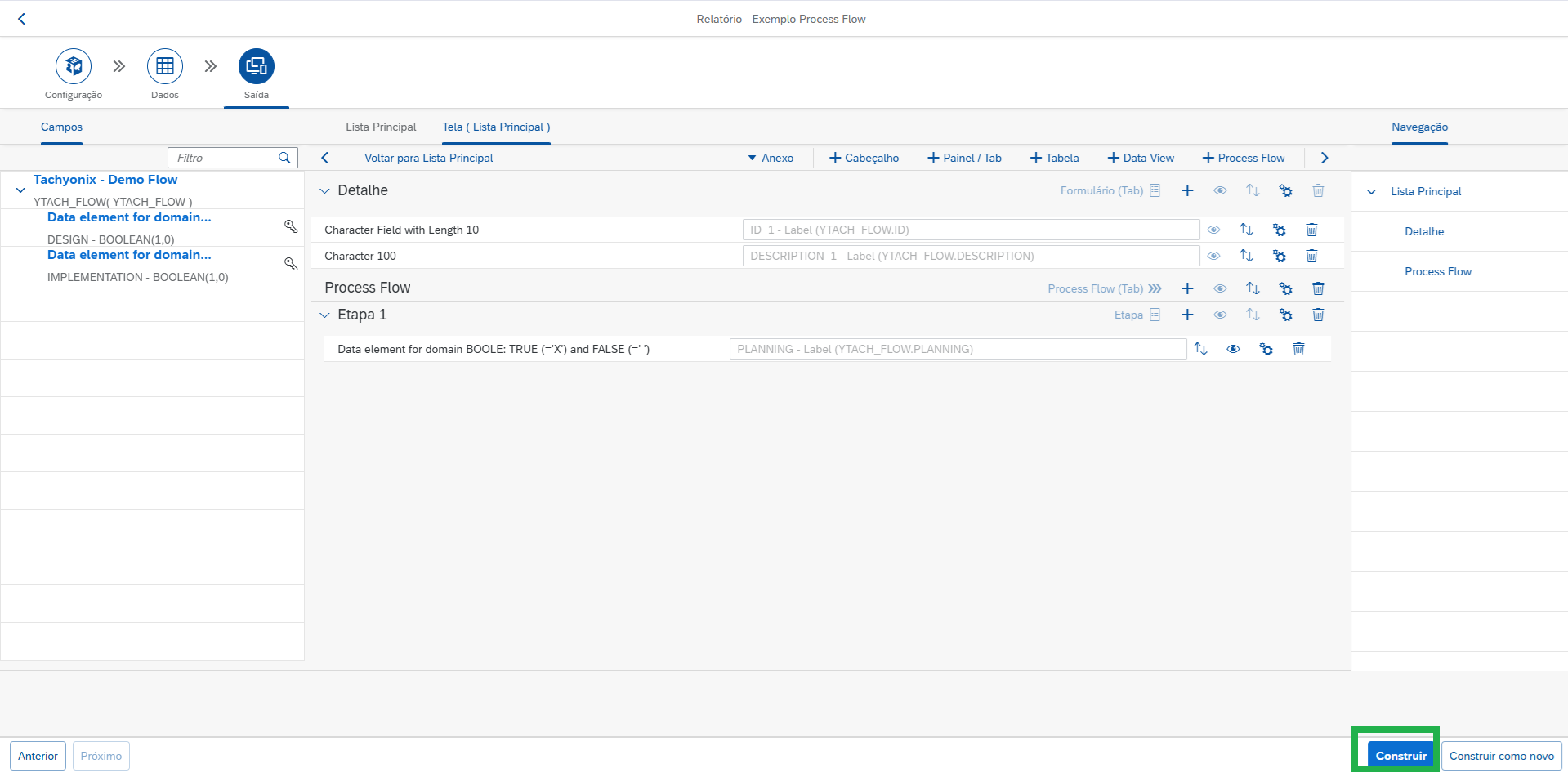Click left chevron beside Voltar para Lista Principal
The width and height of the screenshot is (1568, 773).
tap(325, 158)
